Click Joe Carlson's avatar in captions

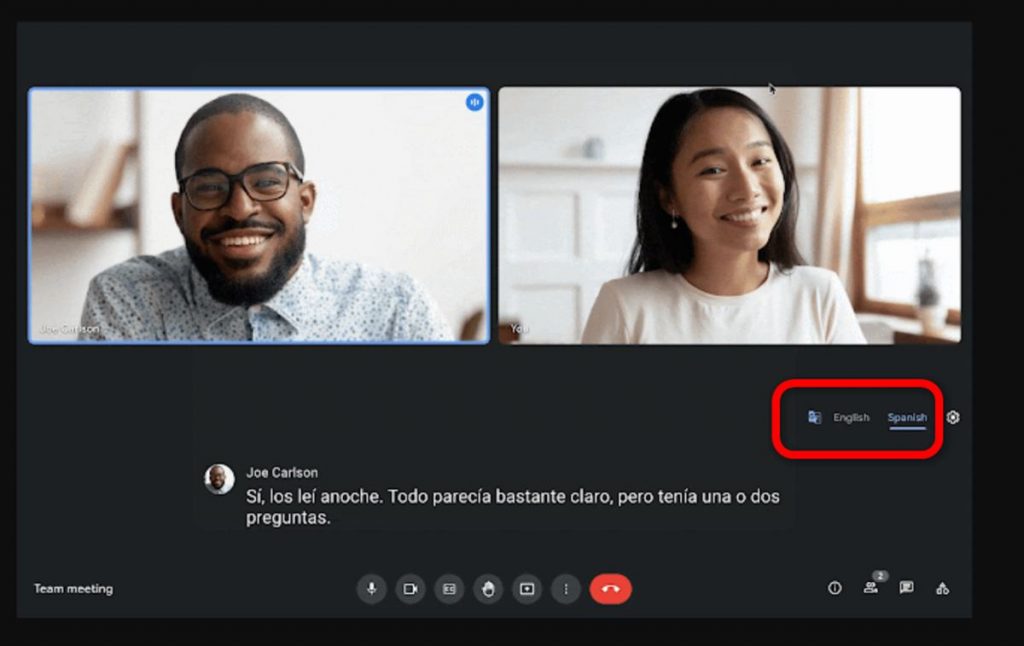(219, 479)
